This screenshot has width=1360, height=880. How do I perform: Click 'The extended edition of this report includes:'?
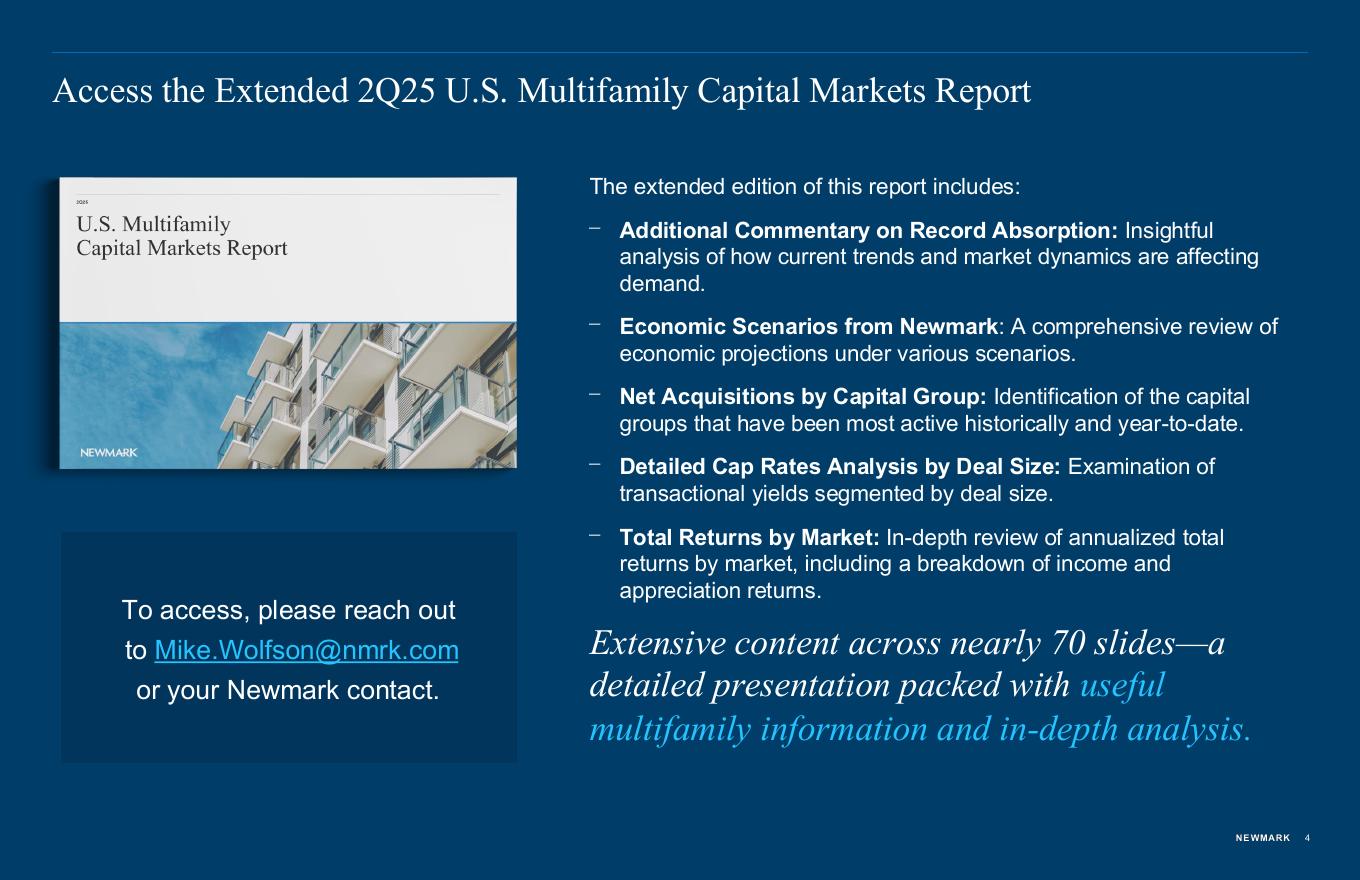tap(805, 187)
